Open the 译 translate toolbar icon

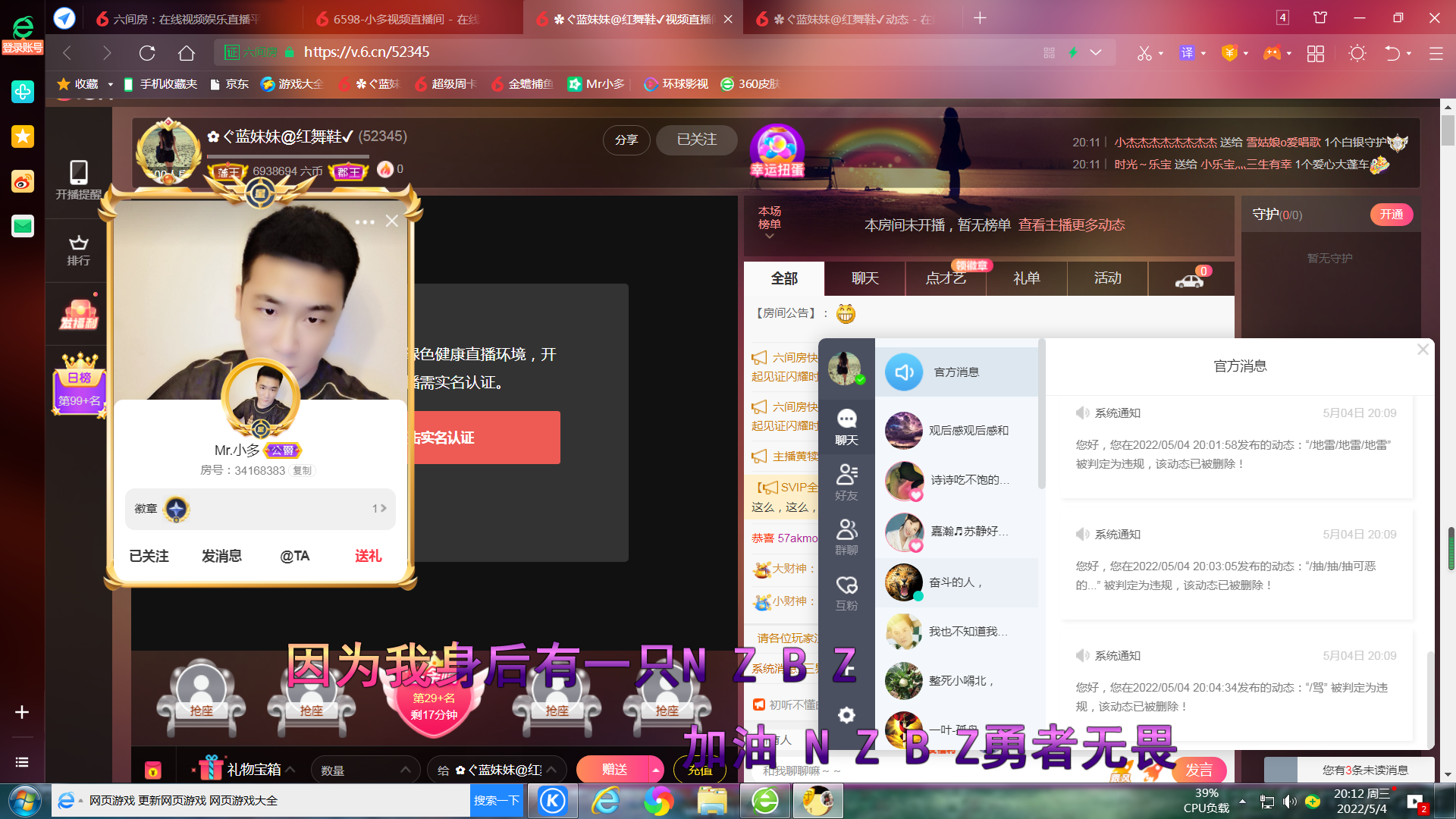pyautogui.click(x=1187, y=53)
